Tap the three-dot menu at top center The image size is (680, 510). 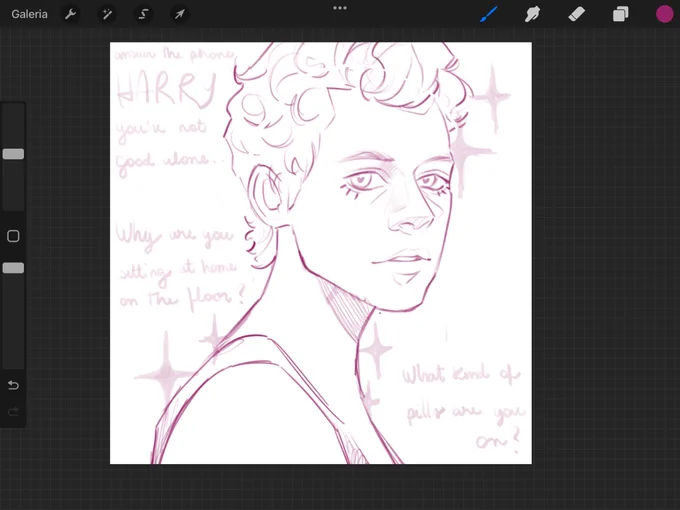click(x=340, y=8)
